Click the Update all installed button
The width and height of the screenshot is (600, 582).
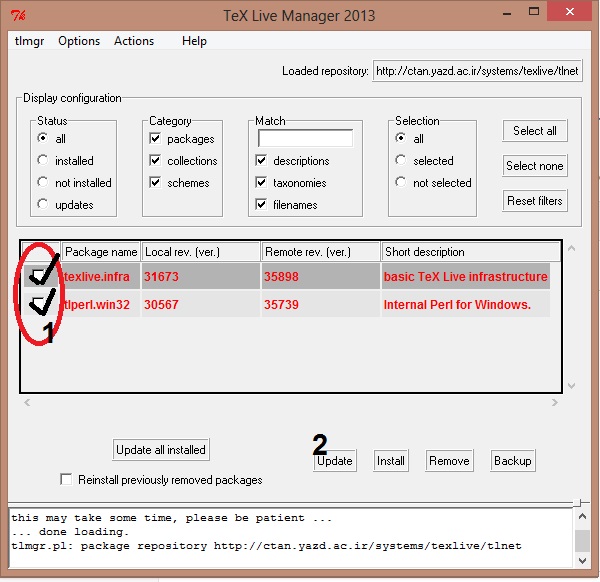pos(161,450)
